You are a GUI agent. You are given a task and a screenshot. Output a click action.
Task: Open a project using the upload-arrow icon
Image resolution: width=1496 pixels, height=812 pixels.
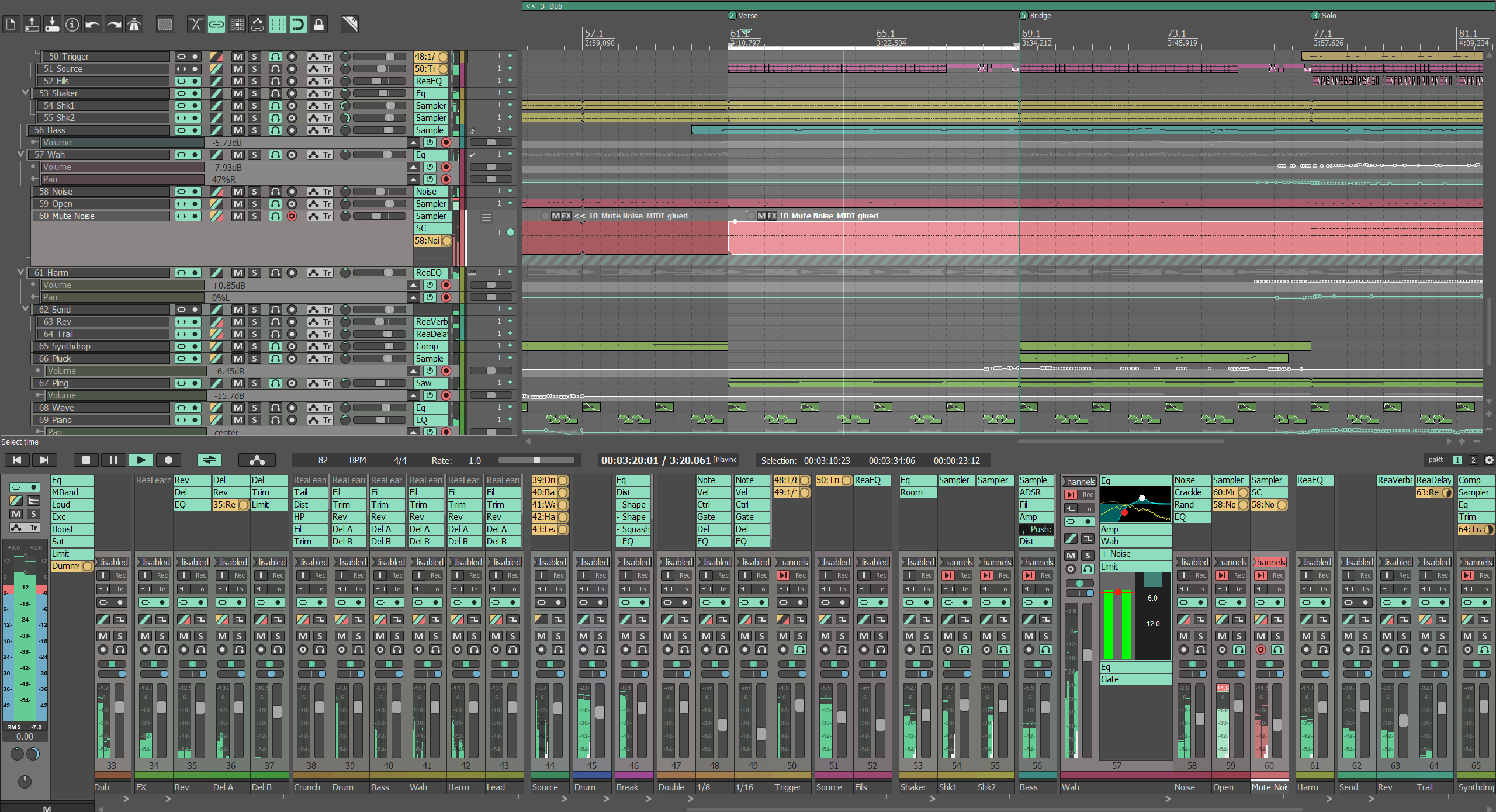(32, 25)
